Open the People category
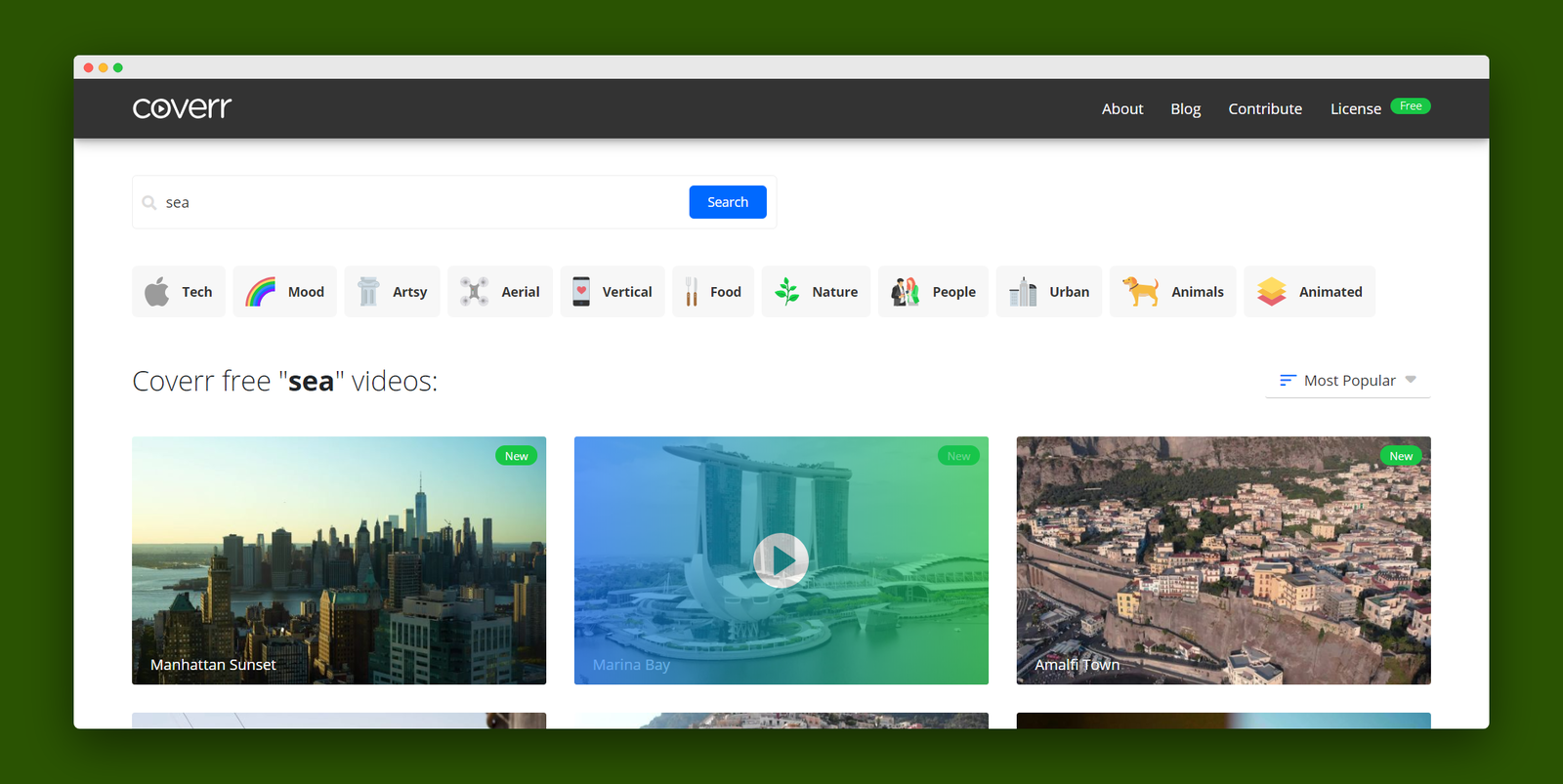Image resolution: width=1563 pixels, height=784 pixels. point(933,292)
